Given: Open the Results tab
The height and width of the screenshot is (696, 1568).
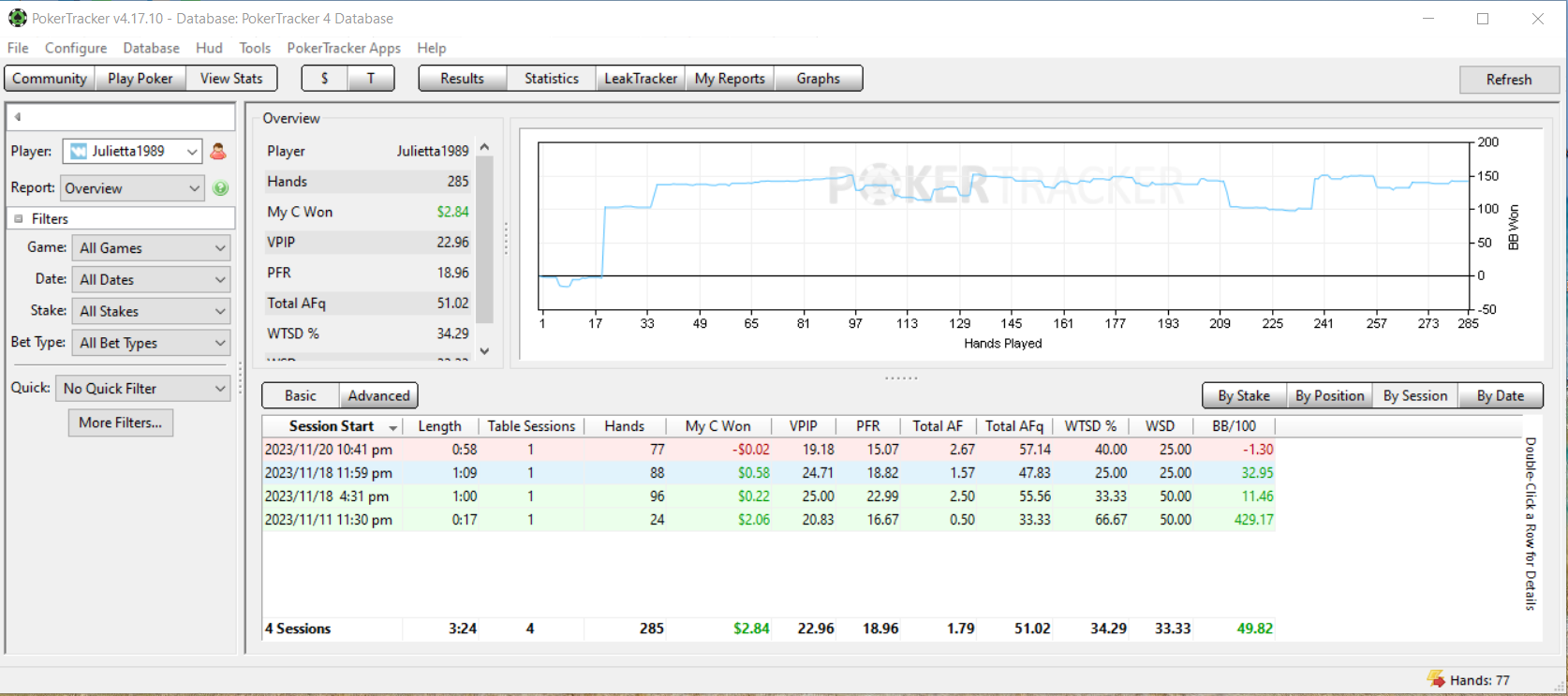Looking at the screenshot, I should pos(463,79).
